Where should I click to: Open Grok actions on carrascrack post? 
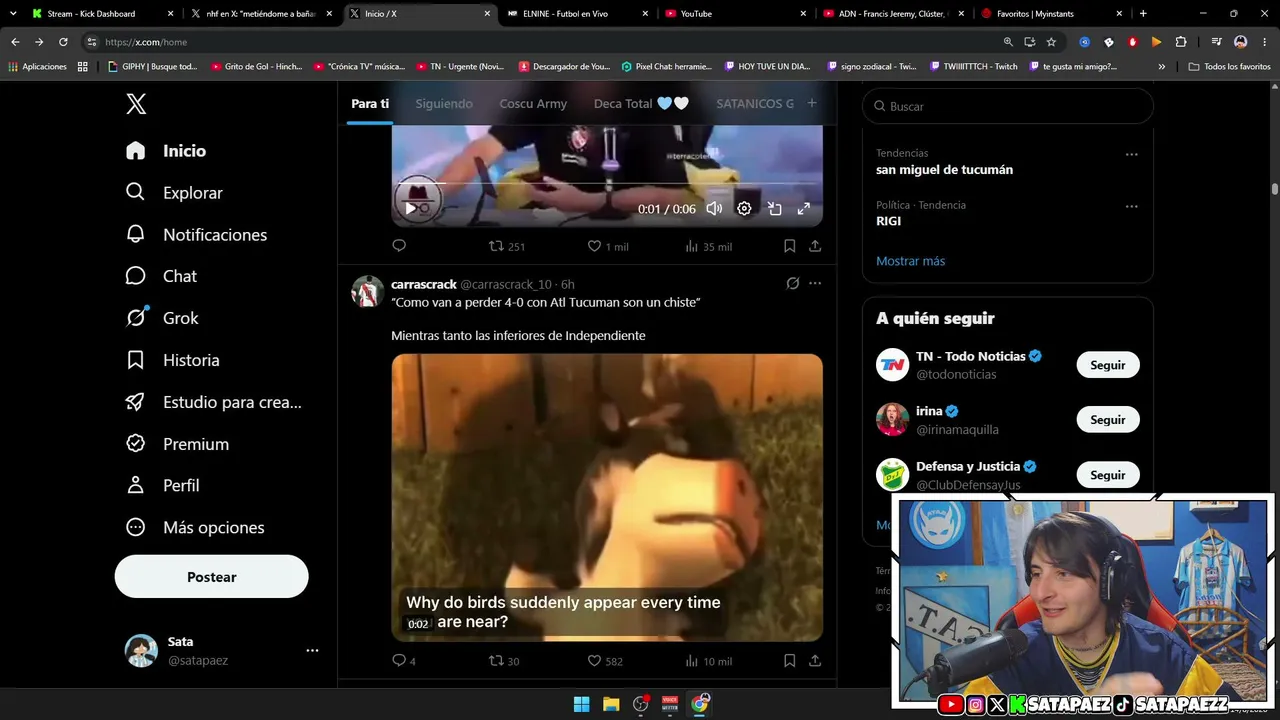click(793, 284)
